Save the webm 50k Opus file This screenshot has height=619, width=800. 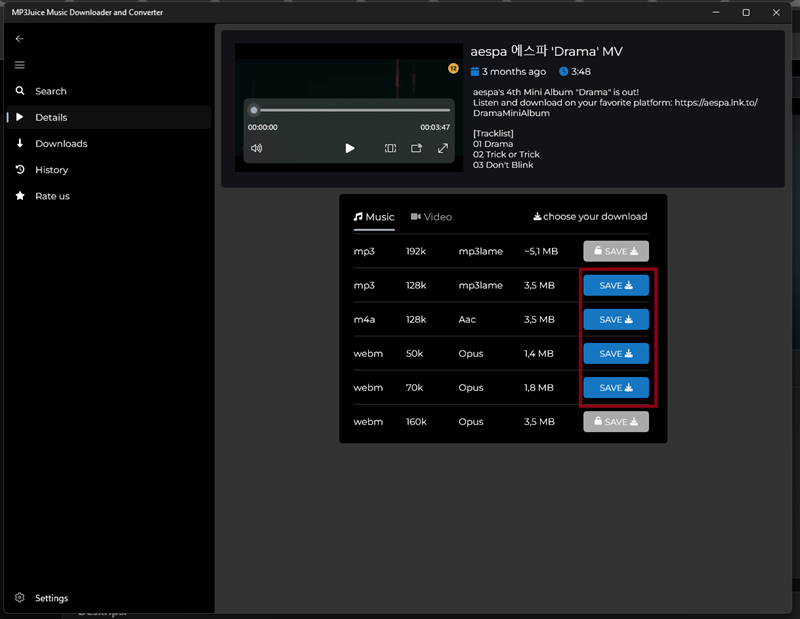coord(616,354)
